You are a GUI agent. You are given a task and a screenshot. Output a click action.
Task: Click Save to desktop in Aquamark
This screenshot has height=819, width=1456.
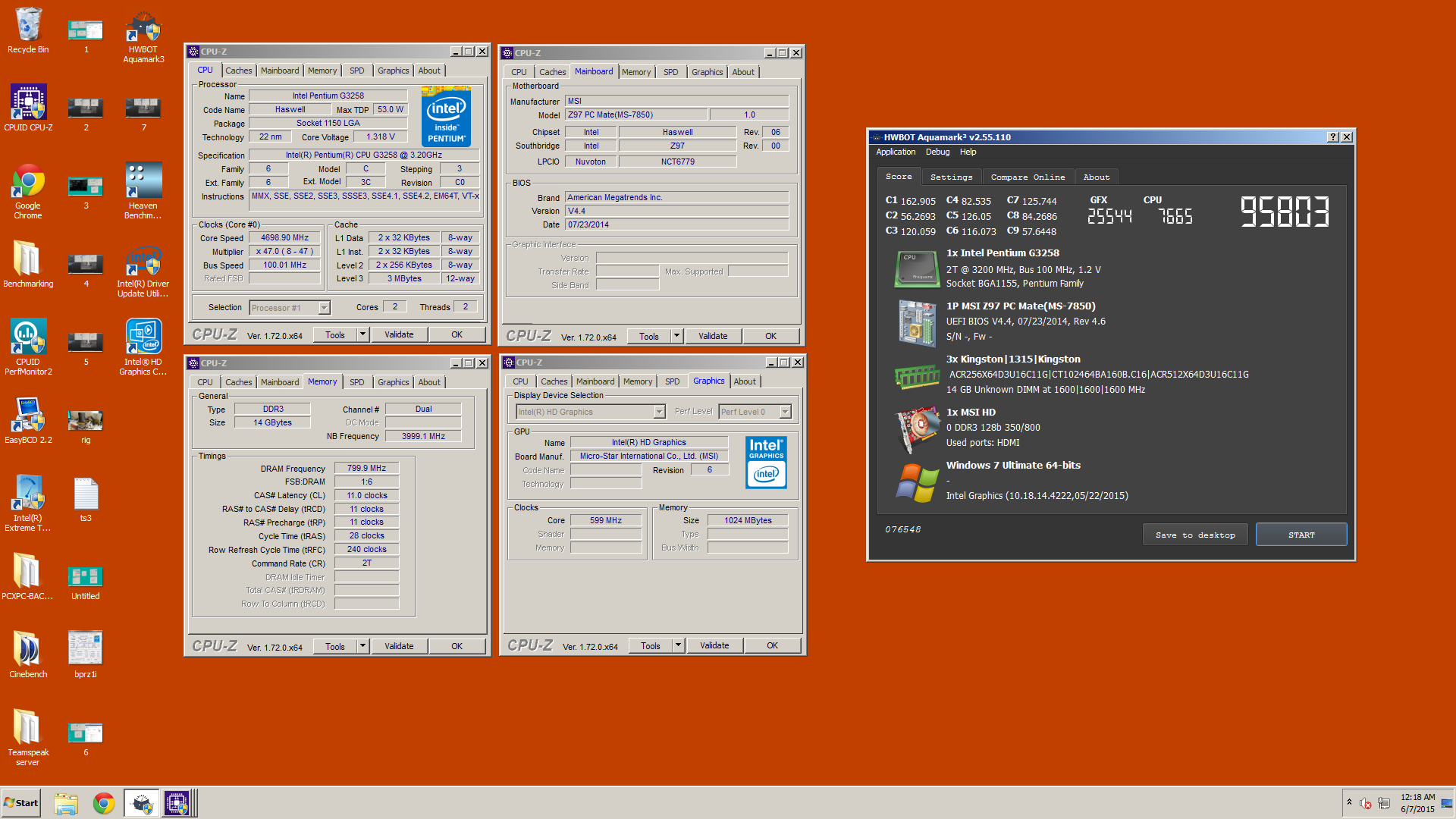click(x=1195, y=535)
